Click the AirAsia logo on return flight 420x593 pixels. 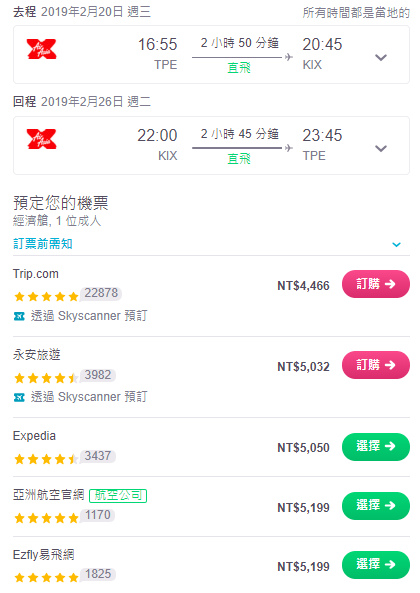41,139
